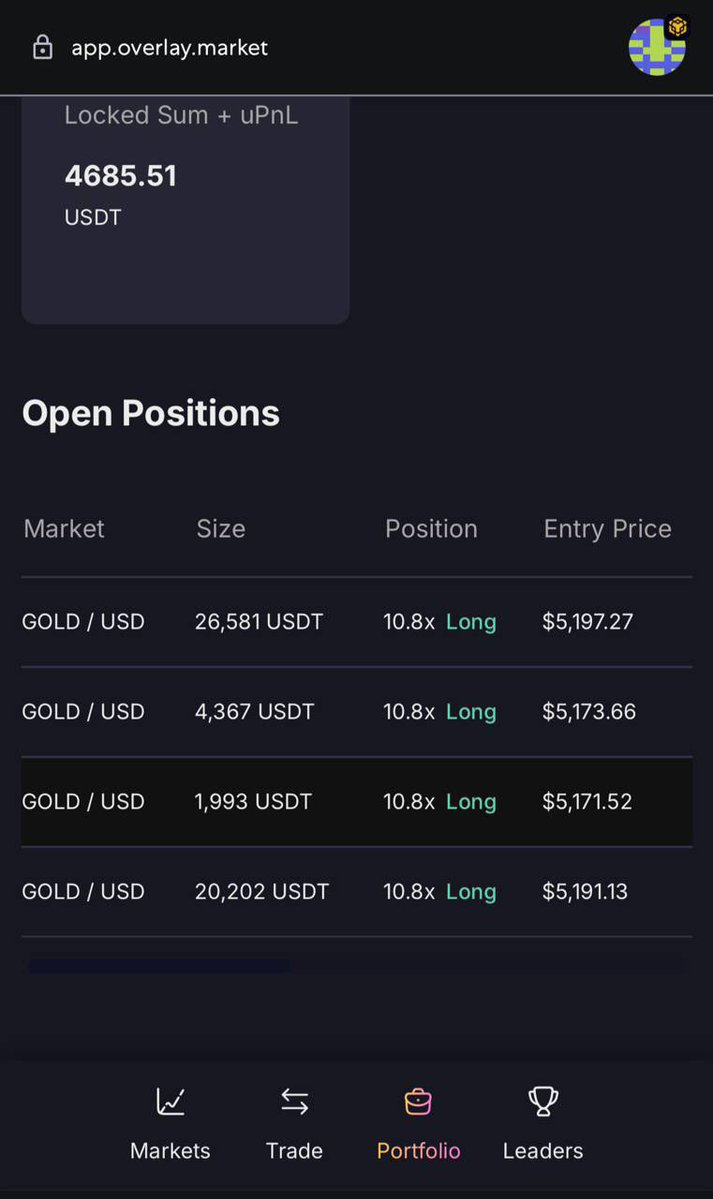The width and height of the screenshot is (713, 1199).
Task: Switch to the Leaders tab label
Action: 543,1151
